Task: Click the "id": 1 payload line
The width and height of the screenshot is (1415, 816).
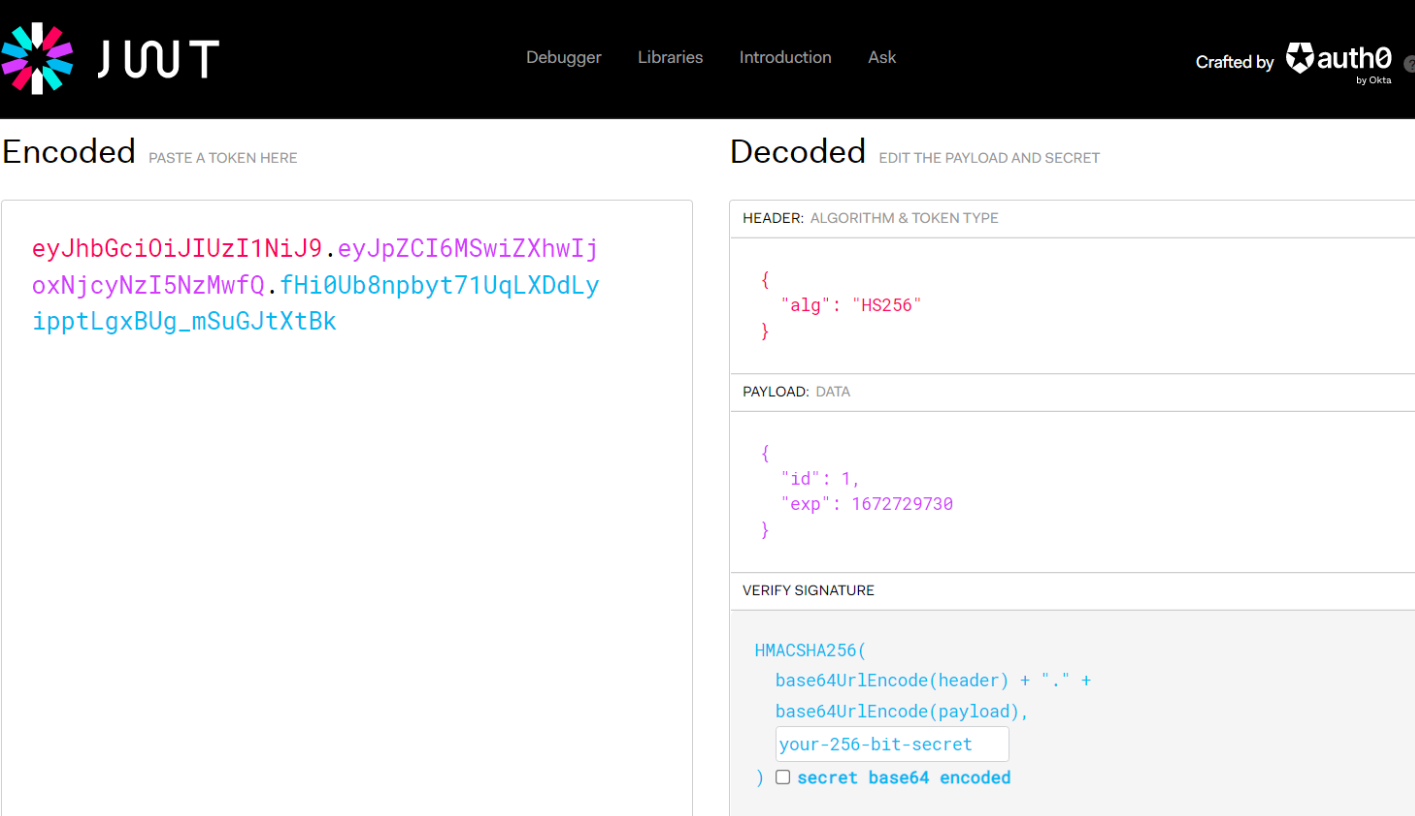Action: click(x=820, y=479)
